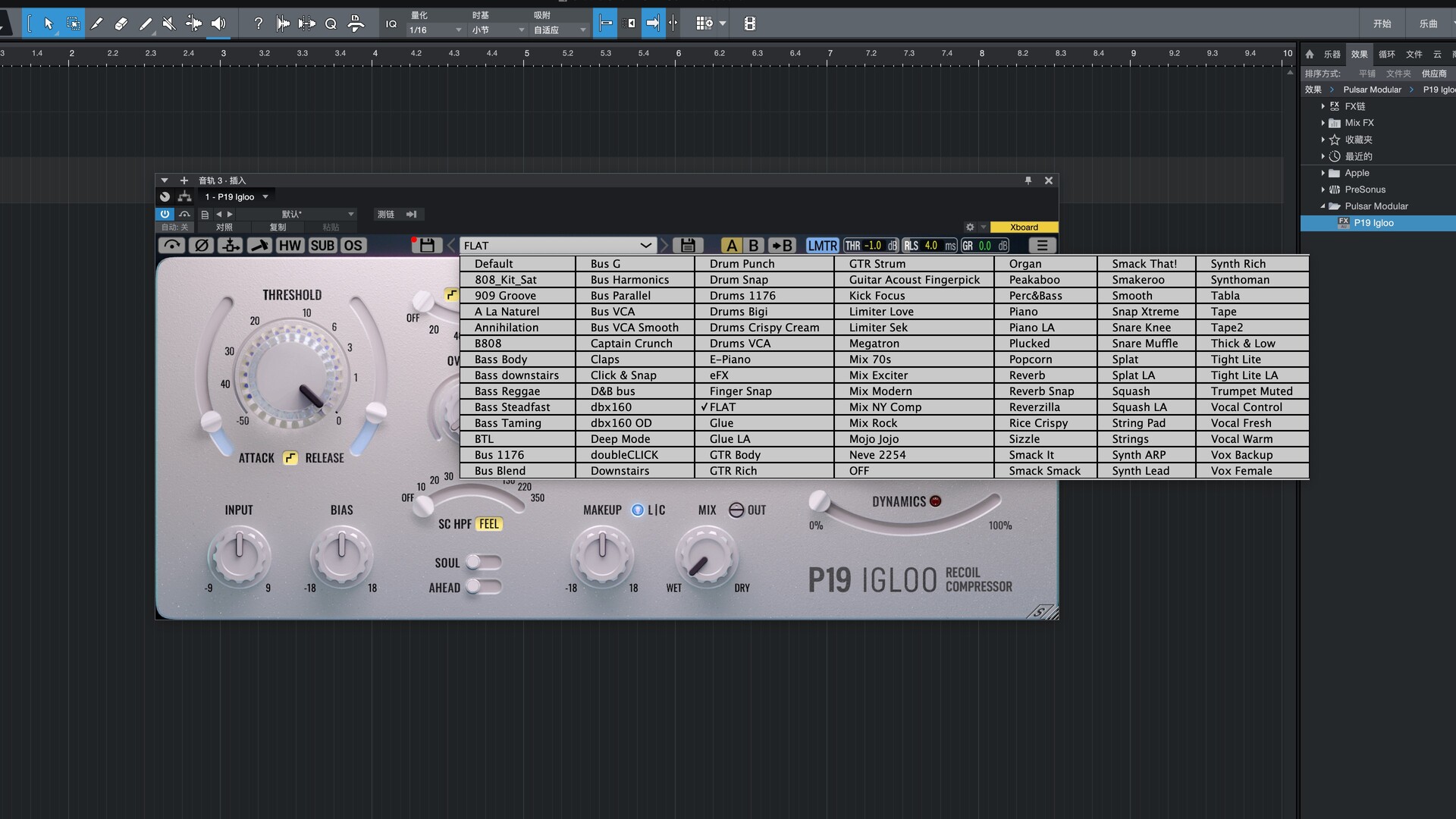The image size is (1456, 819).
Task: Click the plugin compare circle icon
Action: [165, 196]
